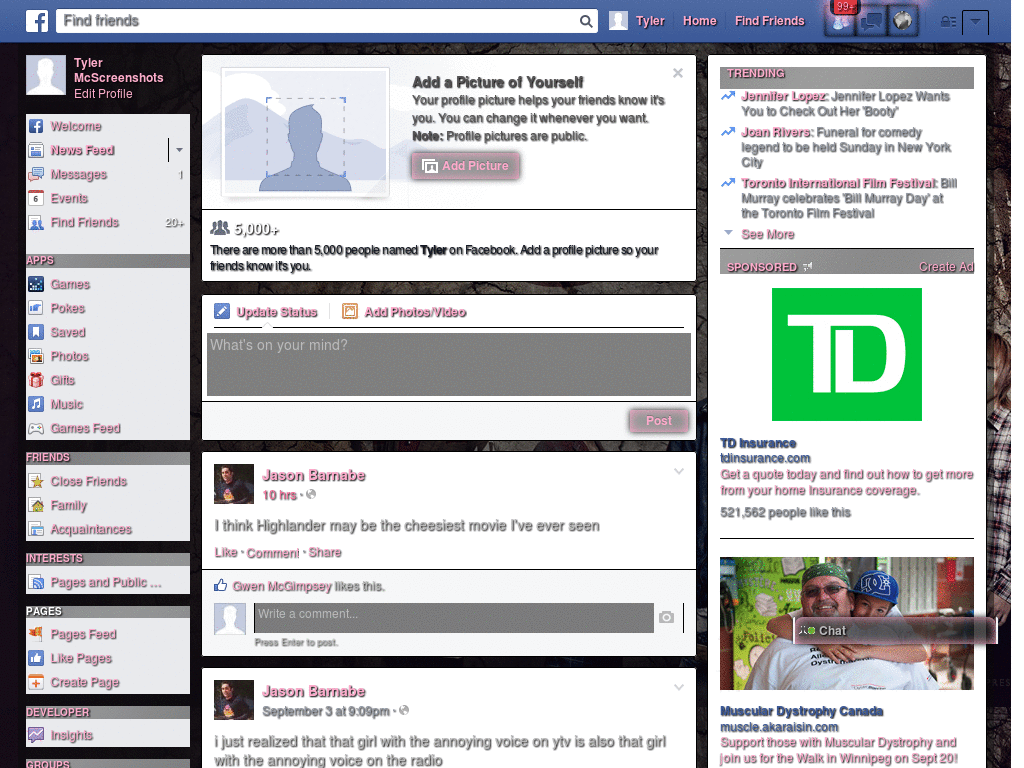Image resolution: width=1024 pixels, height=768 pixels.
Task: Click the Facebook logo icon
Action: (x=37, y=21)
